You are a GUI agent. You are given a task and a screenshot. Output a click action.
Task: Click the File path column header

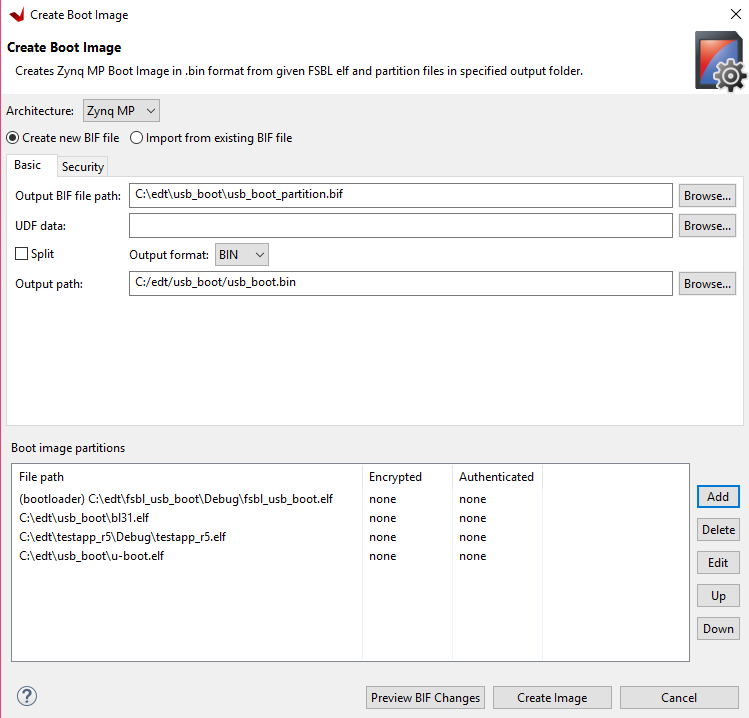tap(188, 477)
